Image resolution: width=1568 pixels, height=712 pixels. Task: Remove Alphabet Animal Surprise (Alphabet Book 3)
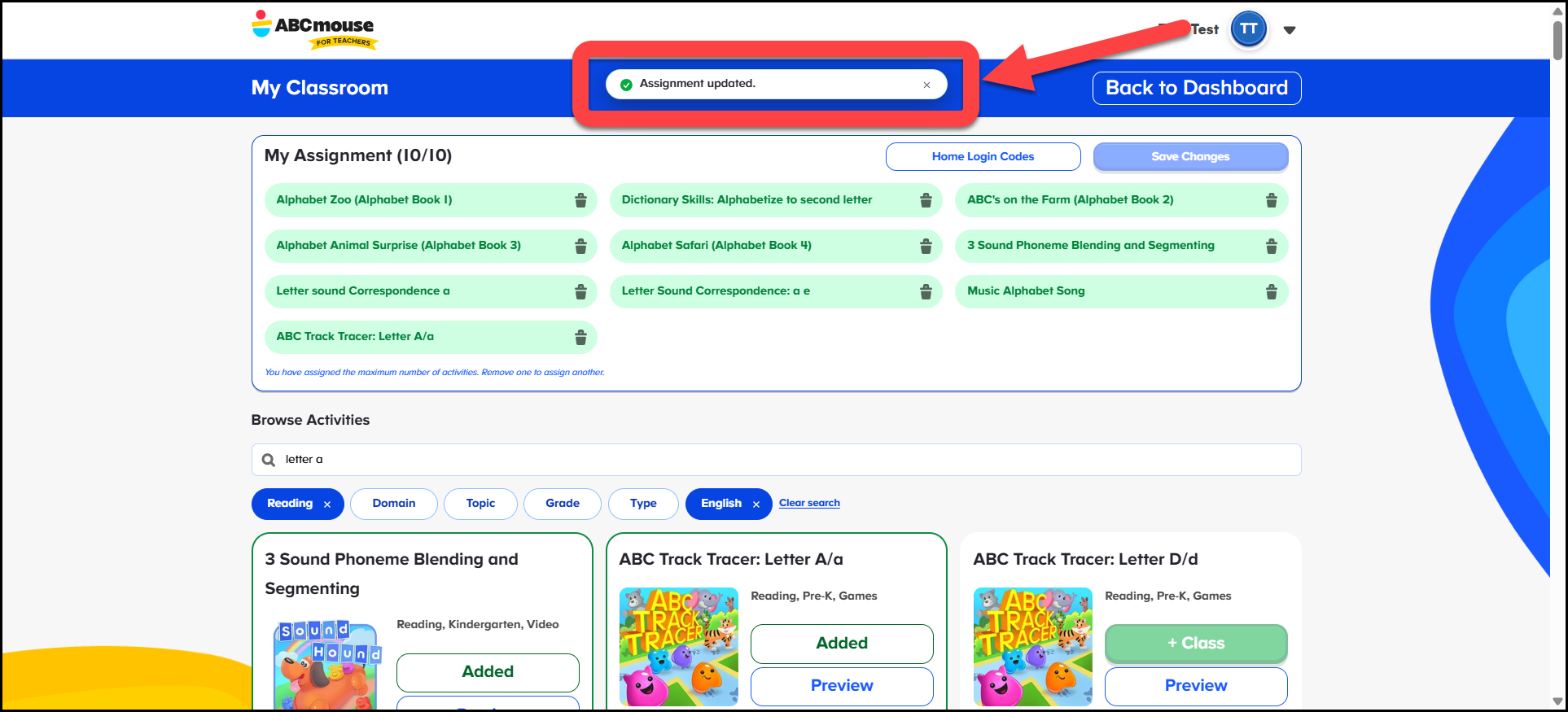(x=580, y=246)
